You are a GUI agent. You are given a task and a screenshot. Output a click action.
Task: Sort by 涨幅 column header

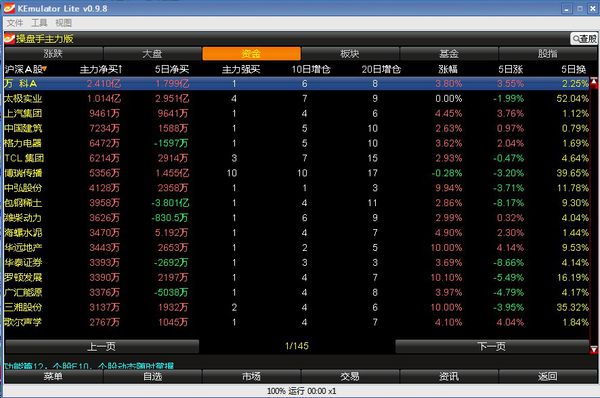(448, 69)
